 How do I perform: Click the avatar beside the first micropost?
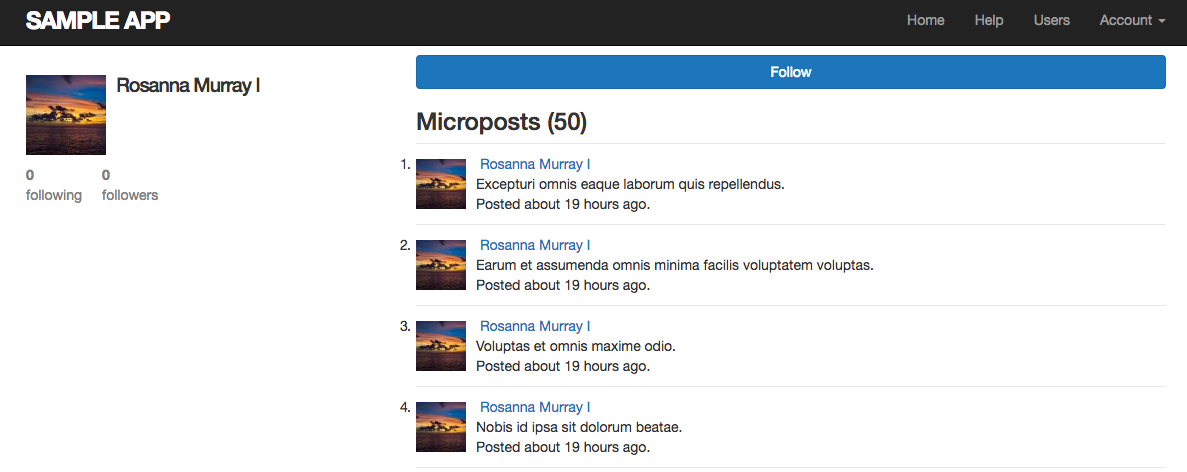coord(441,183)
